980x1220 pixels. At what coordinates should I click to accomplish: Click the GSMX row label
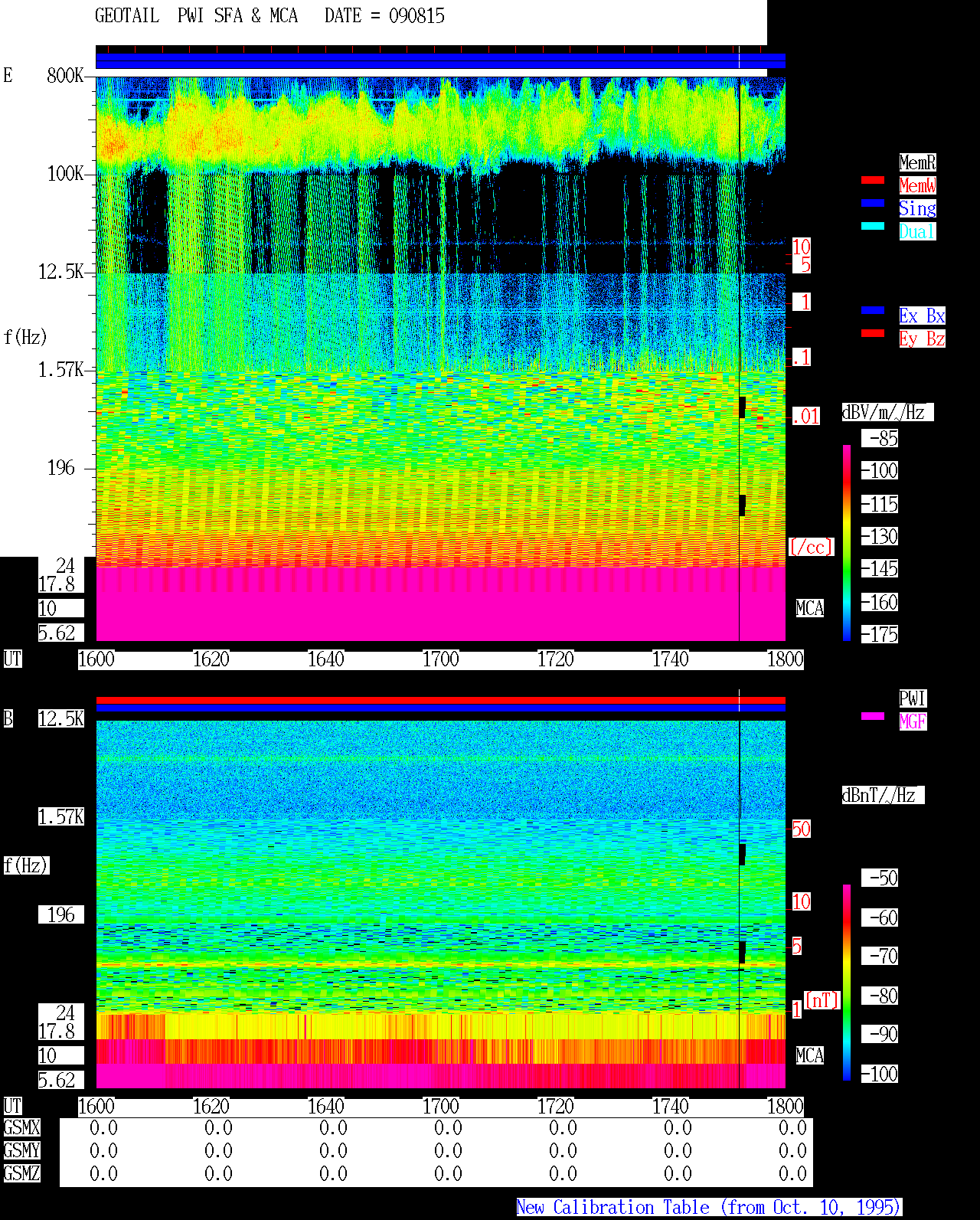(21, 1127)
